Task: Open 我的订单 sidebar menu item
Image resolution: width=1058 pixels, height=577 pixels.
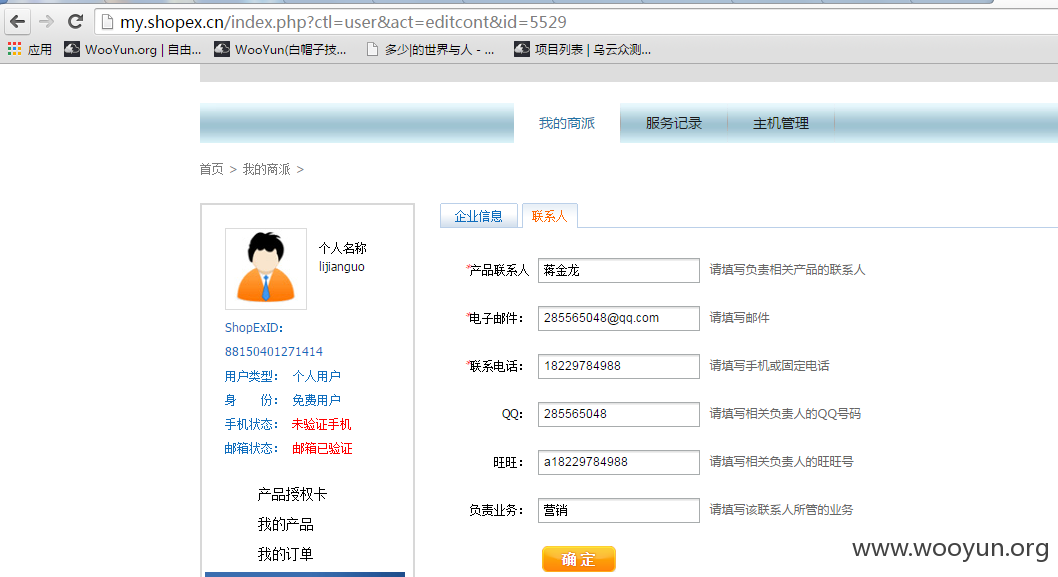Action: 285,554
